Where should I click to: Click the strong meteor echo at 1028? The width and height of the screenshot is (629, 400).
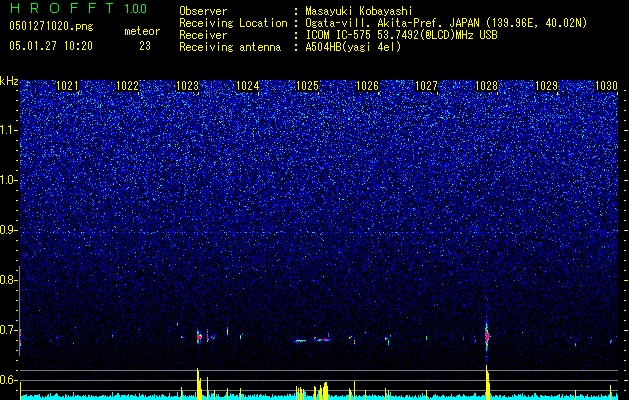(487, 335)
